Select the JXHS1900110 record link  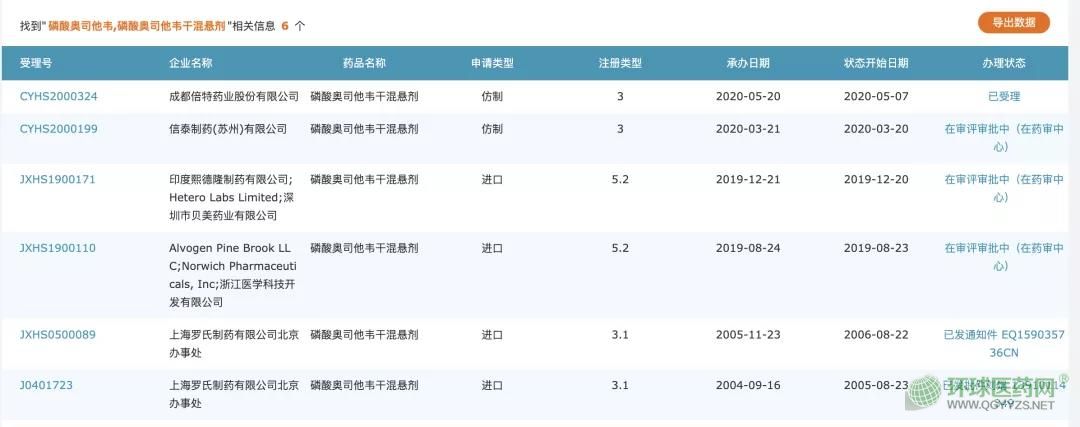coord(57,248)
